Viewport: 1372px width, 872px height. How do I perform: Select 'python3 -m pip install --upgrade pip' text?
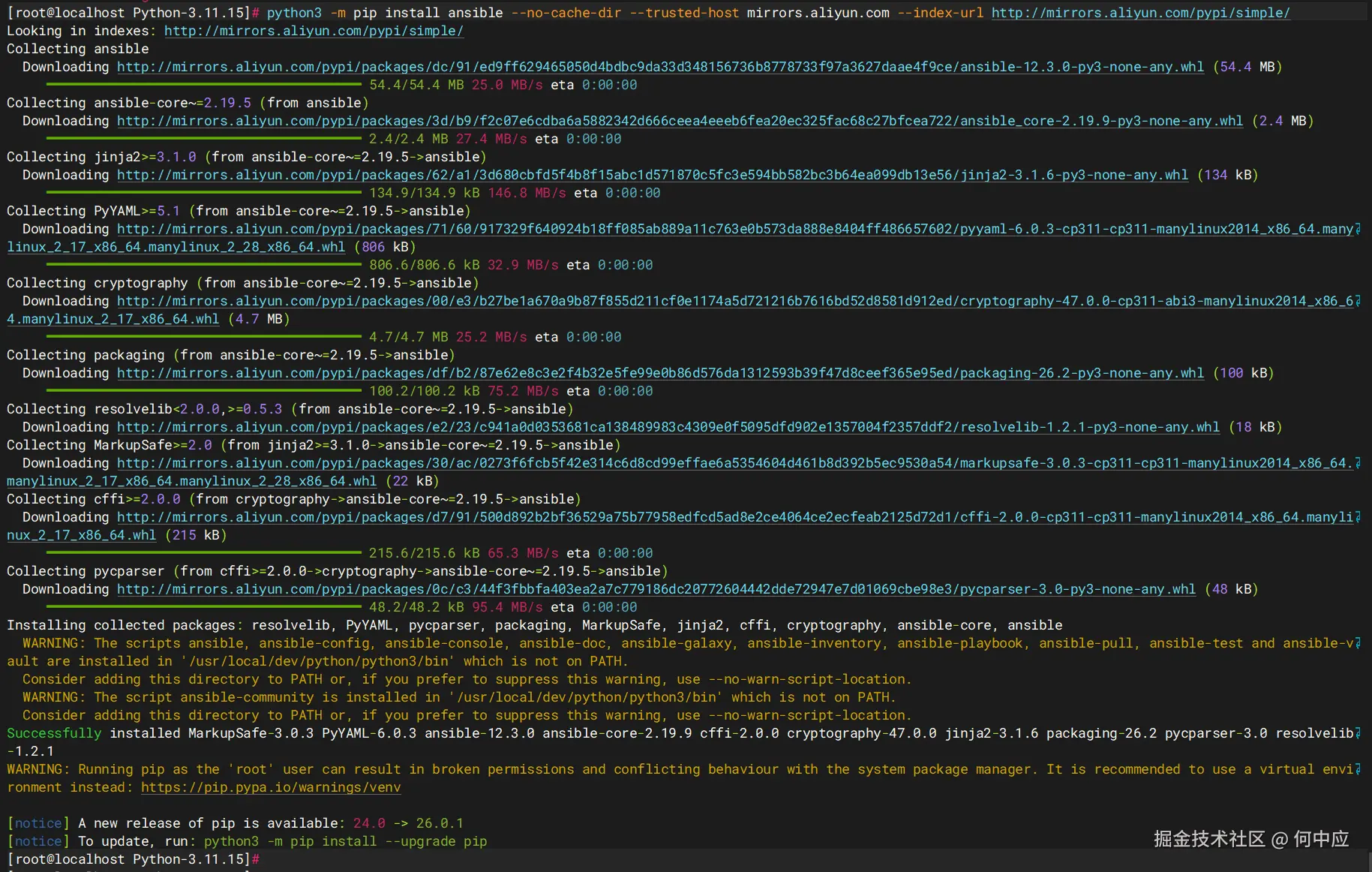345,841
